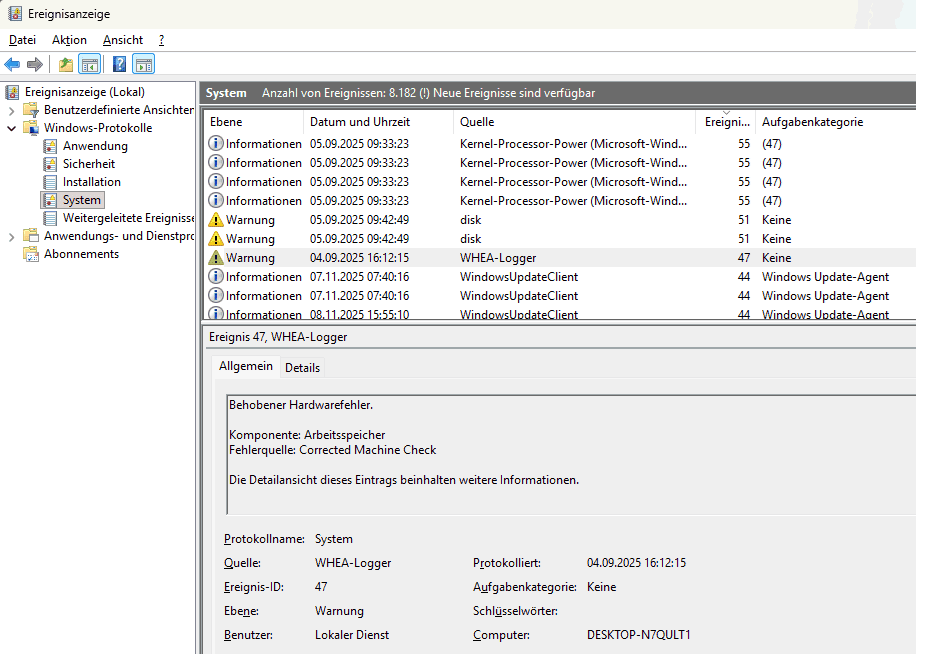Image resolution: width=926 pixels, height=654 pixels.
Task: Click the Back arrow toolbar icon
Action: [12, 64]
